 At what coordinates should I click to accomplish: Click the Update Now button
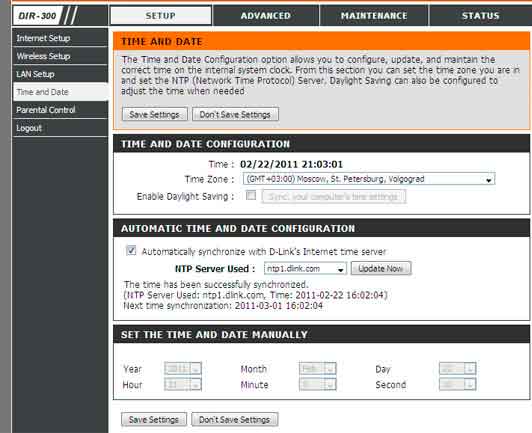(381, 268)
